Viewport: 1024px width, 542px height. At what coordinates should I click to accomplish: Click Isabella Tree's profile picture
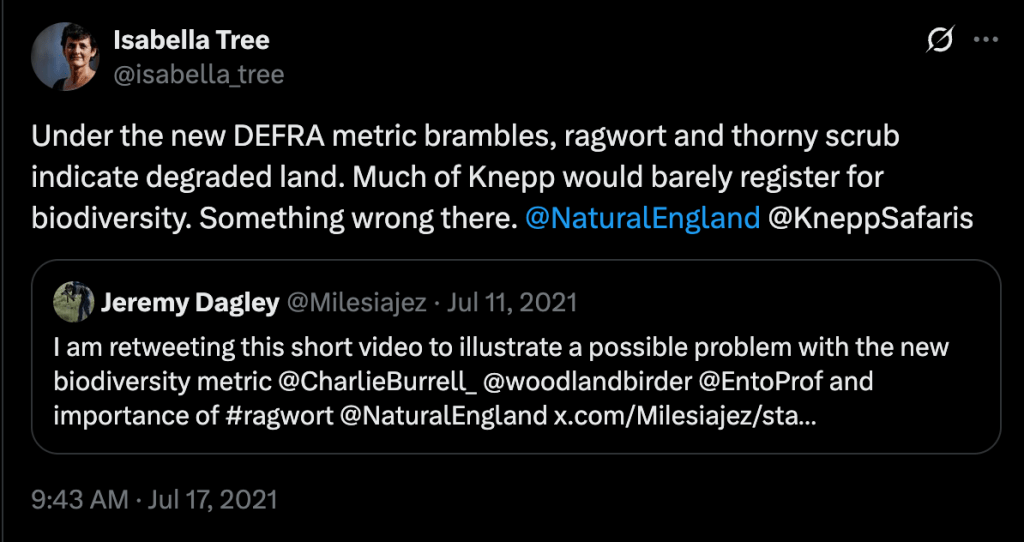point(65,56)
